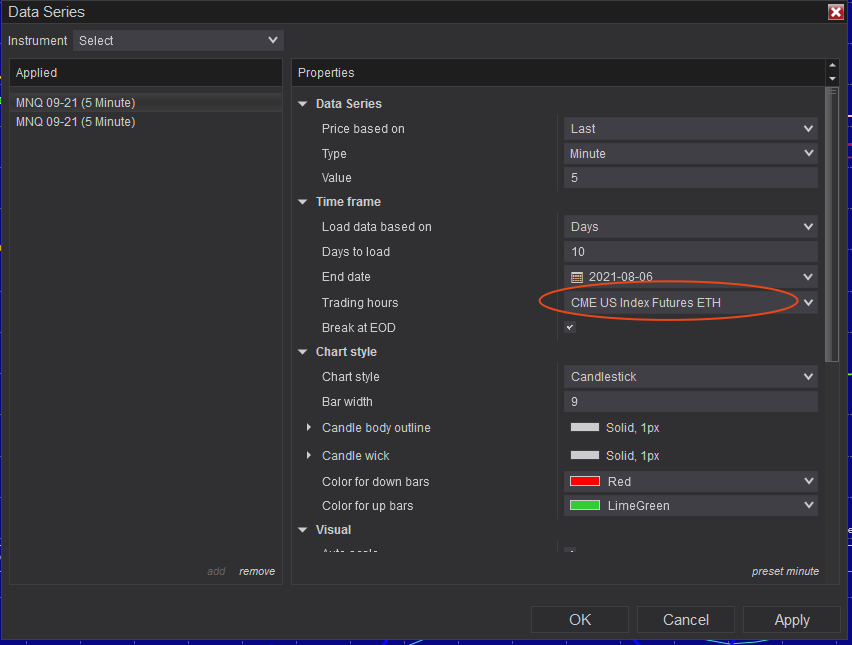The width and height of the screenshot is (852, 645).
Task: Expand the Candle wick row
Action: tap(309, 455)
